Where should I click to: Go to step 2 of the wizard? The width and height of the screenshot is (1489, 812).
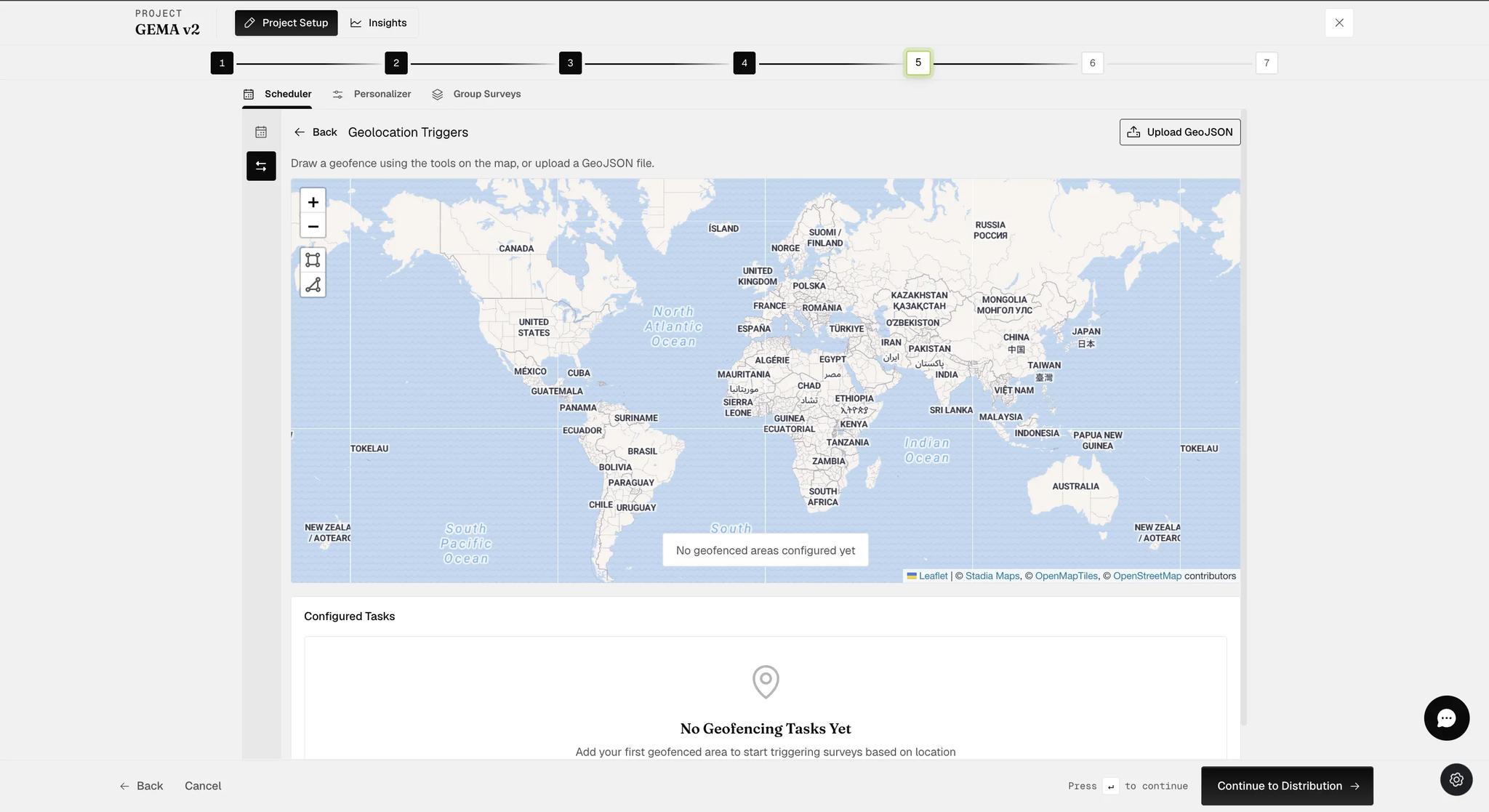396,63
